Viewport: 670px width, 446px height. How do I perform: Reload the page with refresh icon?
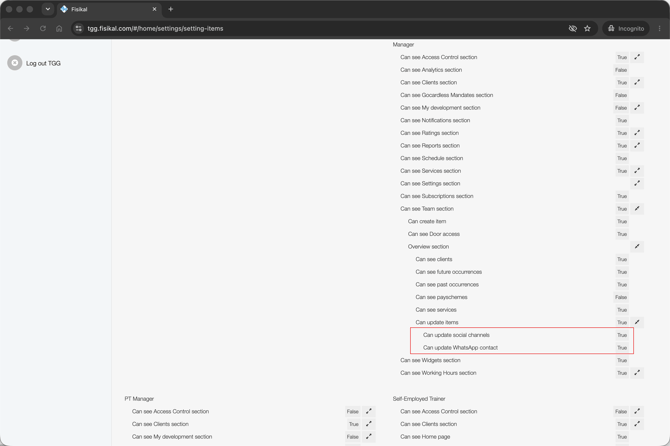[x=43, y=29]
